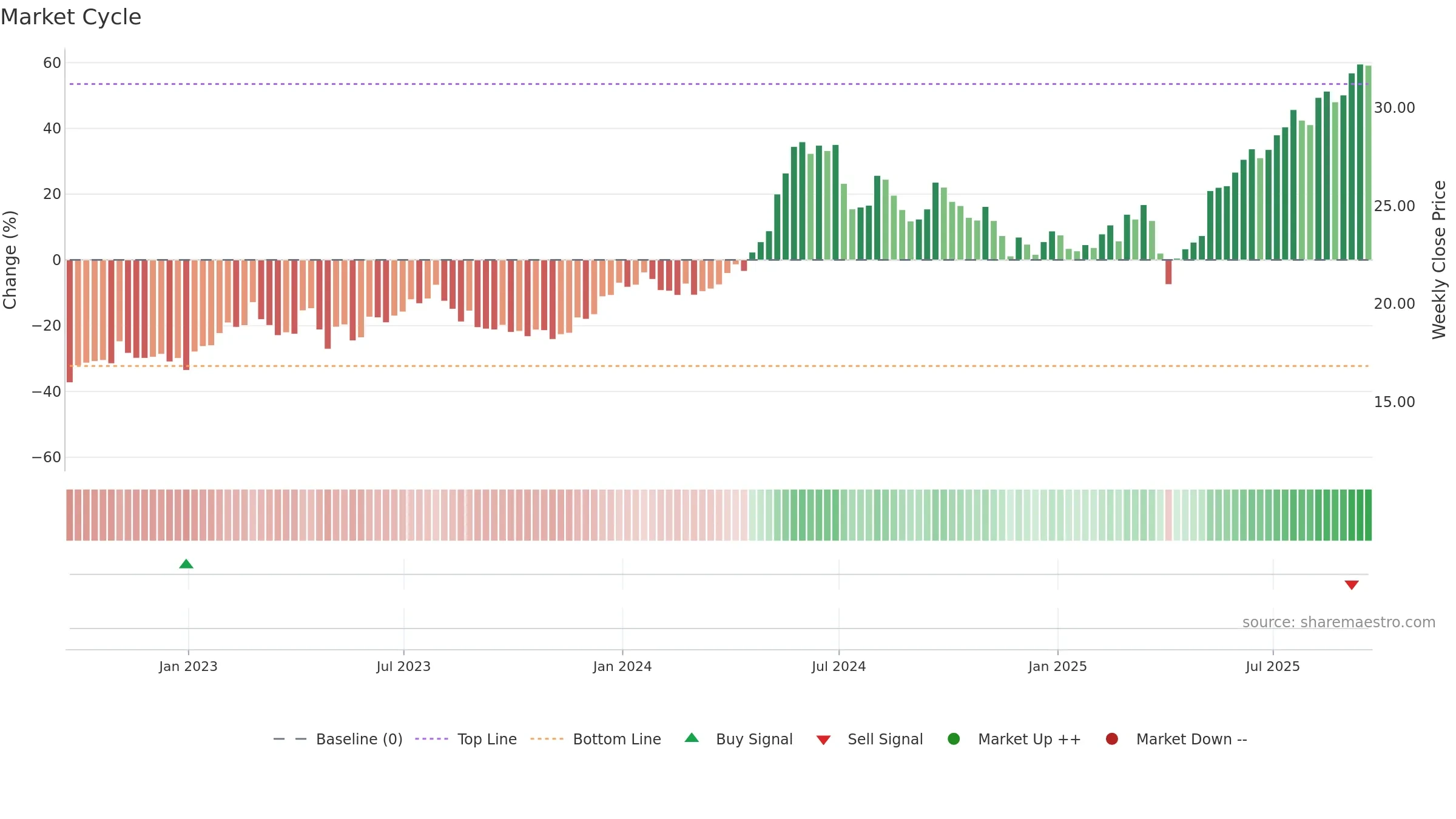Click the orange dotted Bottom Line
The width and height of the screenshot is (1456, 819).
click(719, 366)
